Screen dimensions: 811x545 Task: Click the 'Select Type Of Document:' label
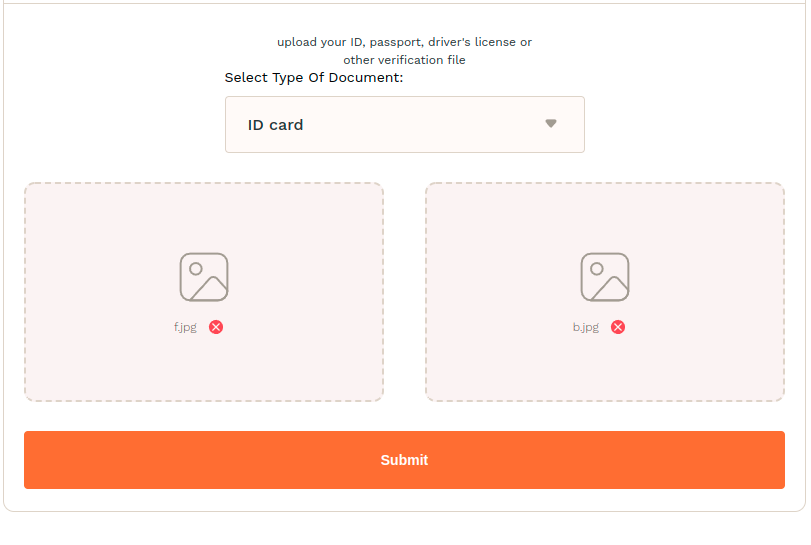click(314, 78)
